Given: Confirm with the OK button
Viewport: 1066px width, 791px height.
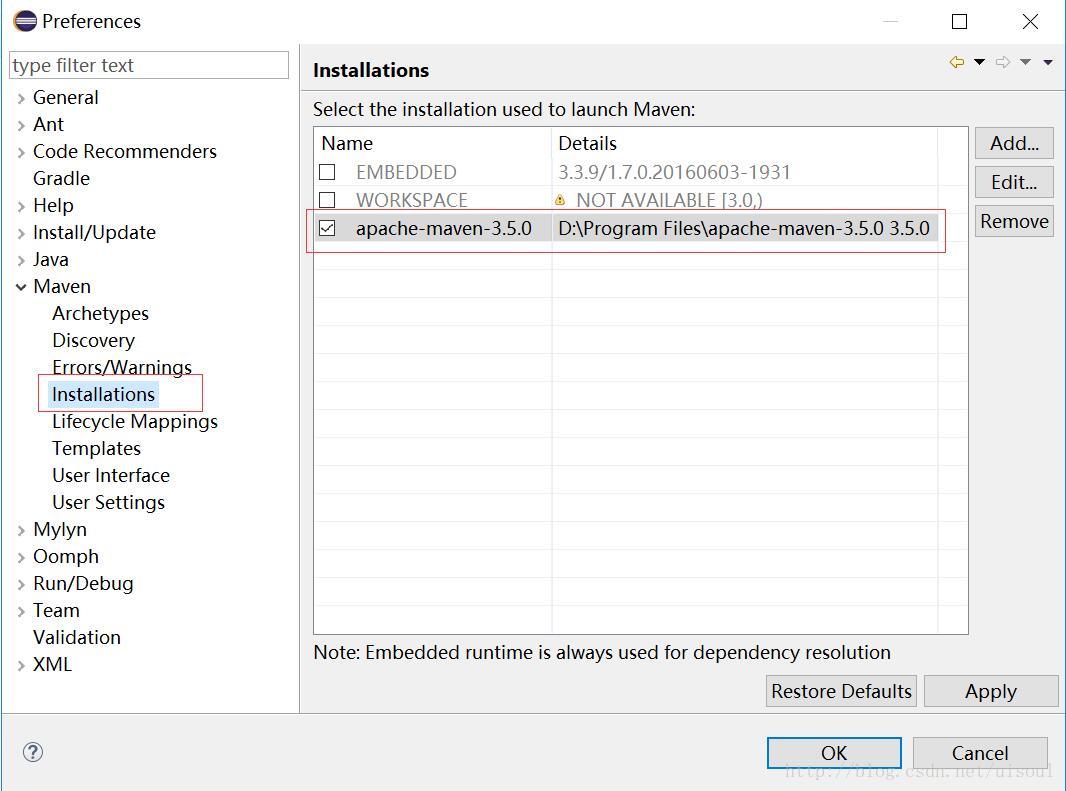Looking at the screenshot, I should (x=834, y=753).
